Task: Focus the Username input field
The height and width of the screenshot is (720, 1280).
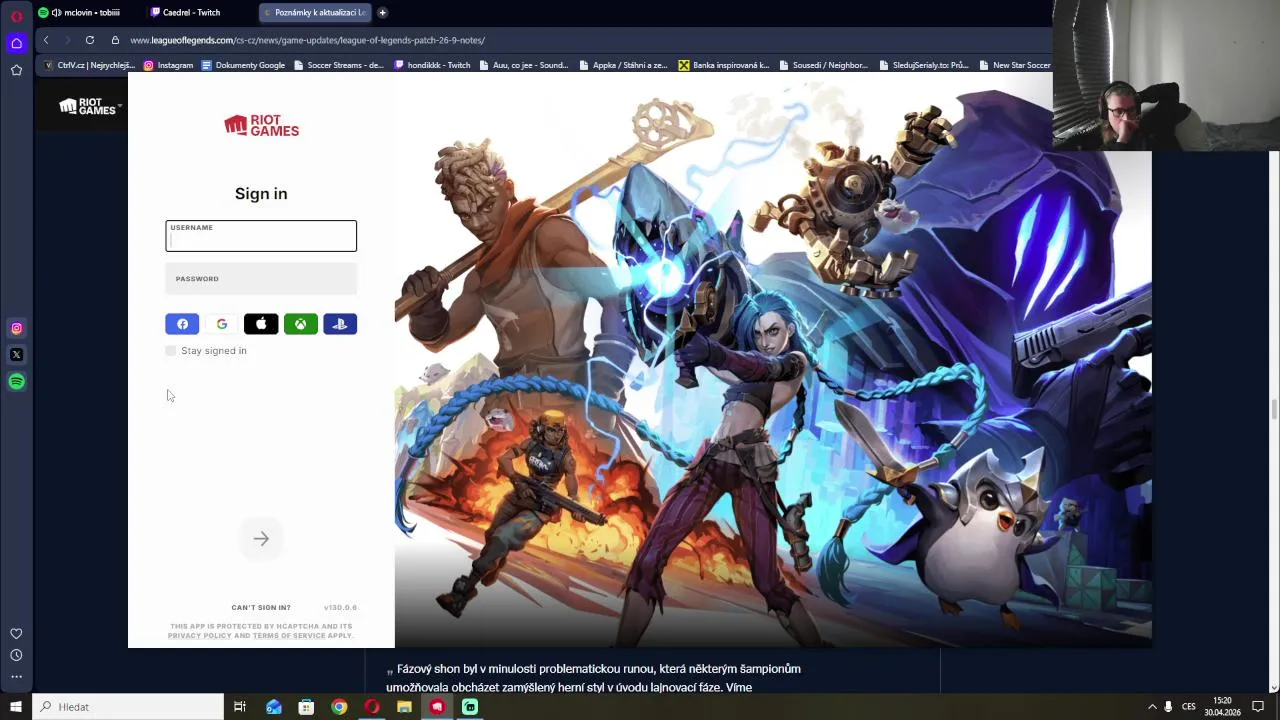Action: pyautogui.click(x=261, y=236)
